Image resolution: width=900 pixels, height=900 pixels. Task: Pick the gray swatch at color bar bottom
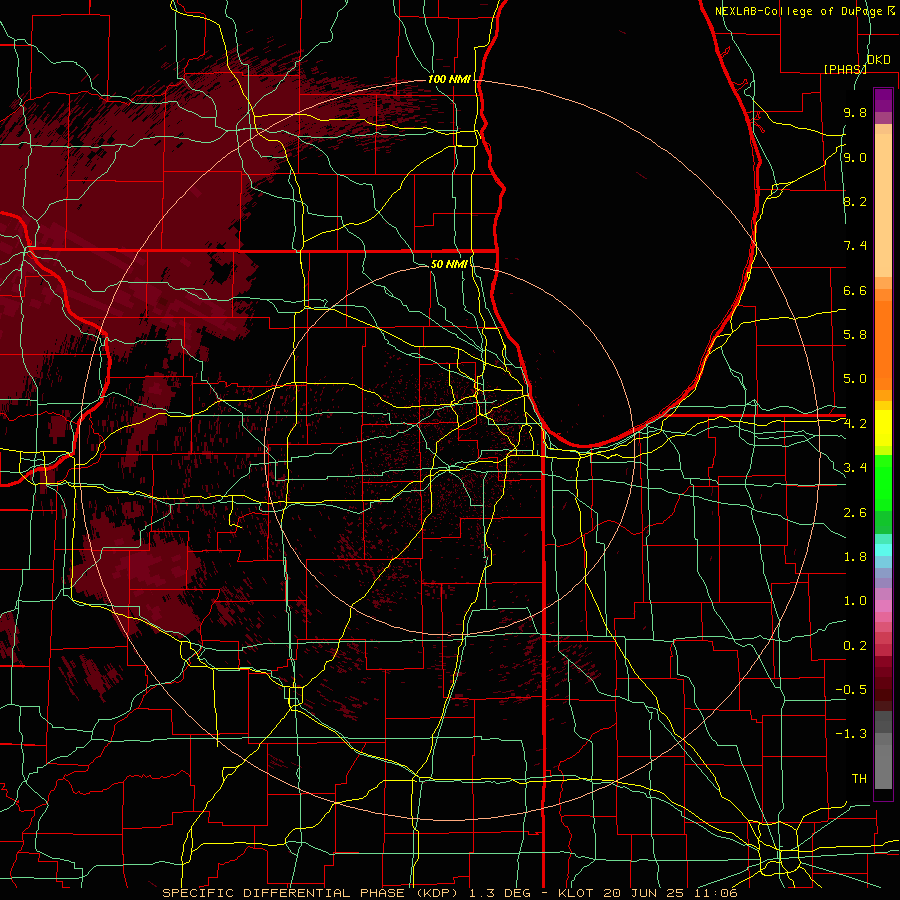coord(883,768)
